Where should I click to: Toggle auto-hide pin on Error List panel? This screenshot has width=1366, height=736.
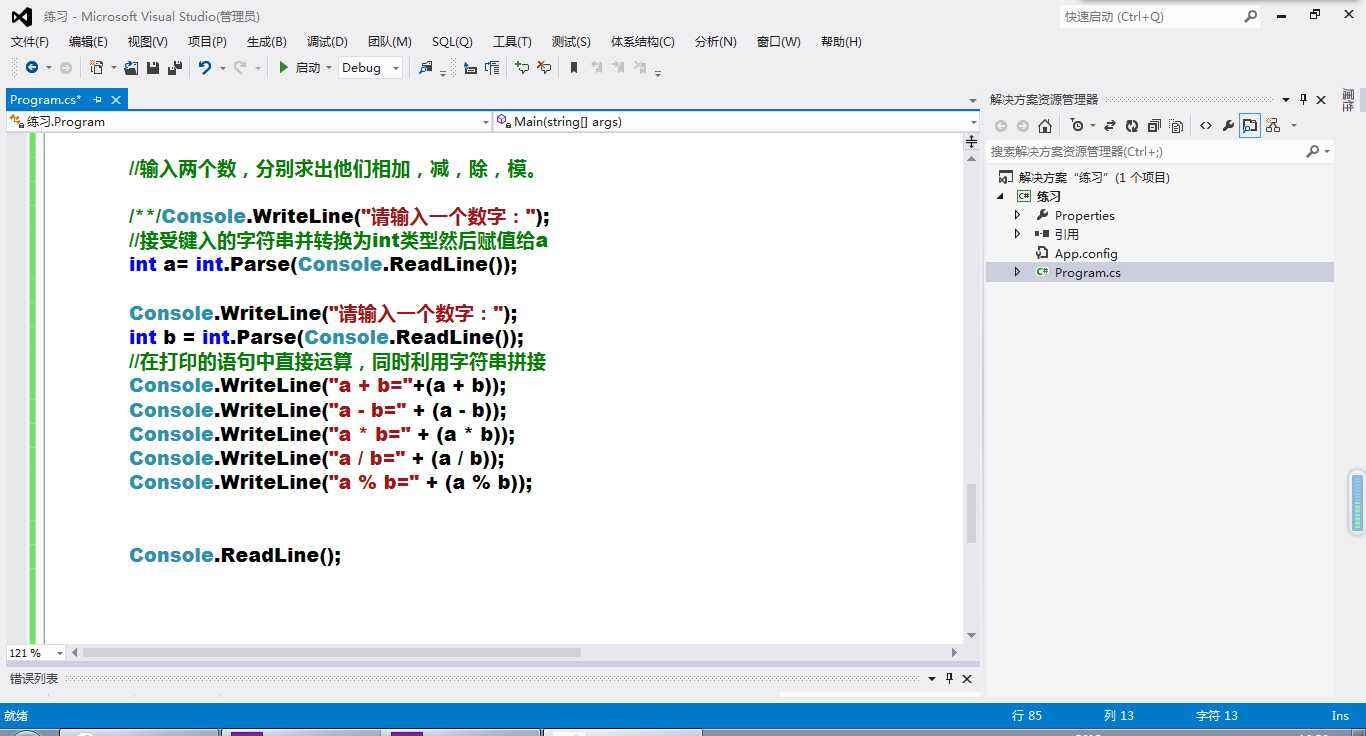pyautogui.click(x=949, y=678)
